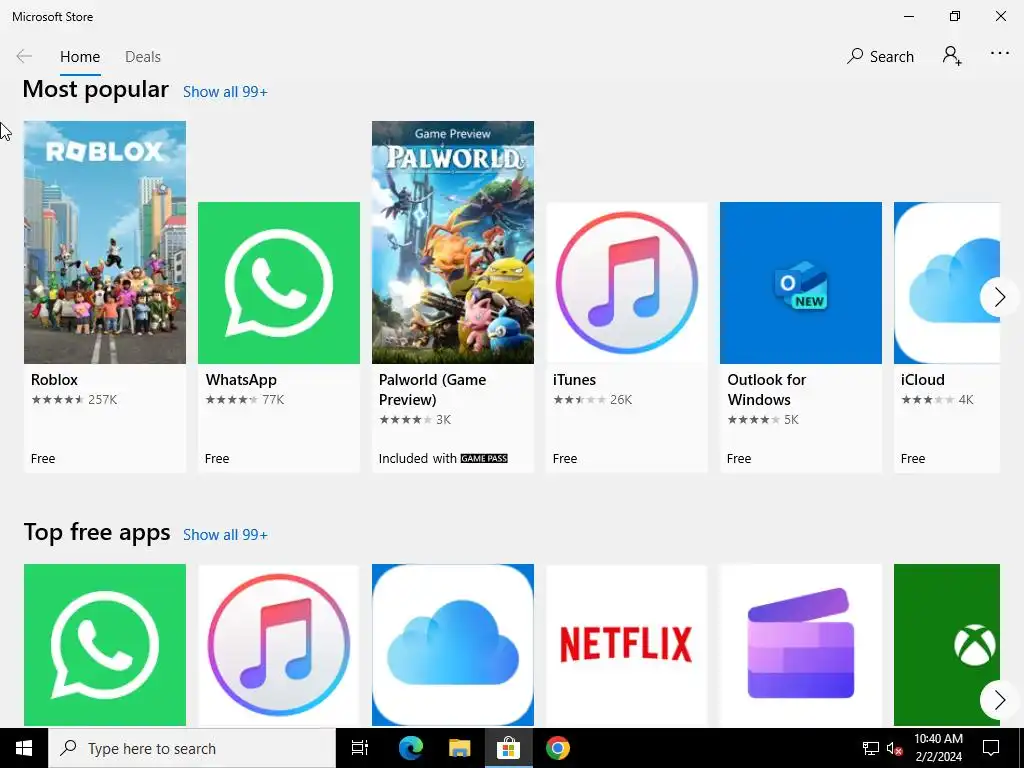Click the Free price under Roblox
The image size is (1024, 768).
43,459
